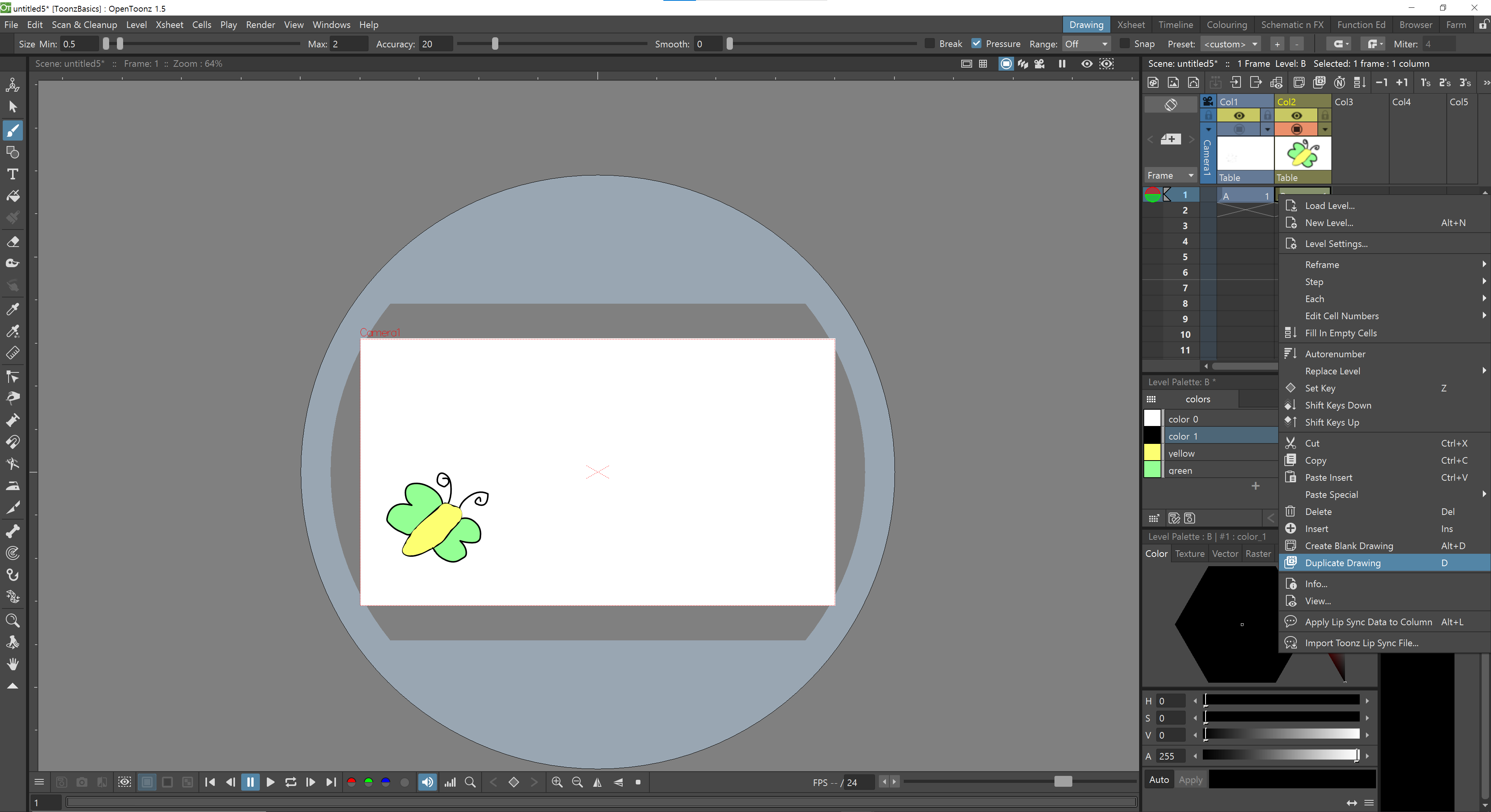Open the Scan & Cleanup menu
The height and width of the screenshot is (812, 1491).
tap(85, 25)
